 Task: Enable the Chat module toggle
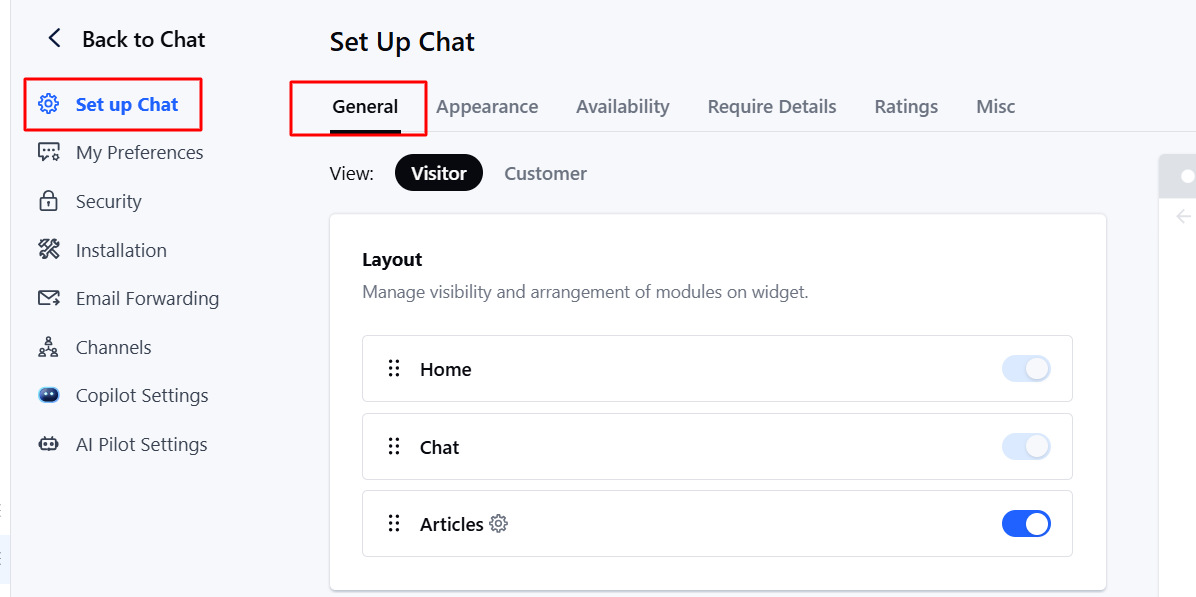click(x=1026, y=446)
